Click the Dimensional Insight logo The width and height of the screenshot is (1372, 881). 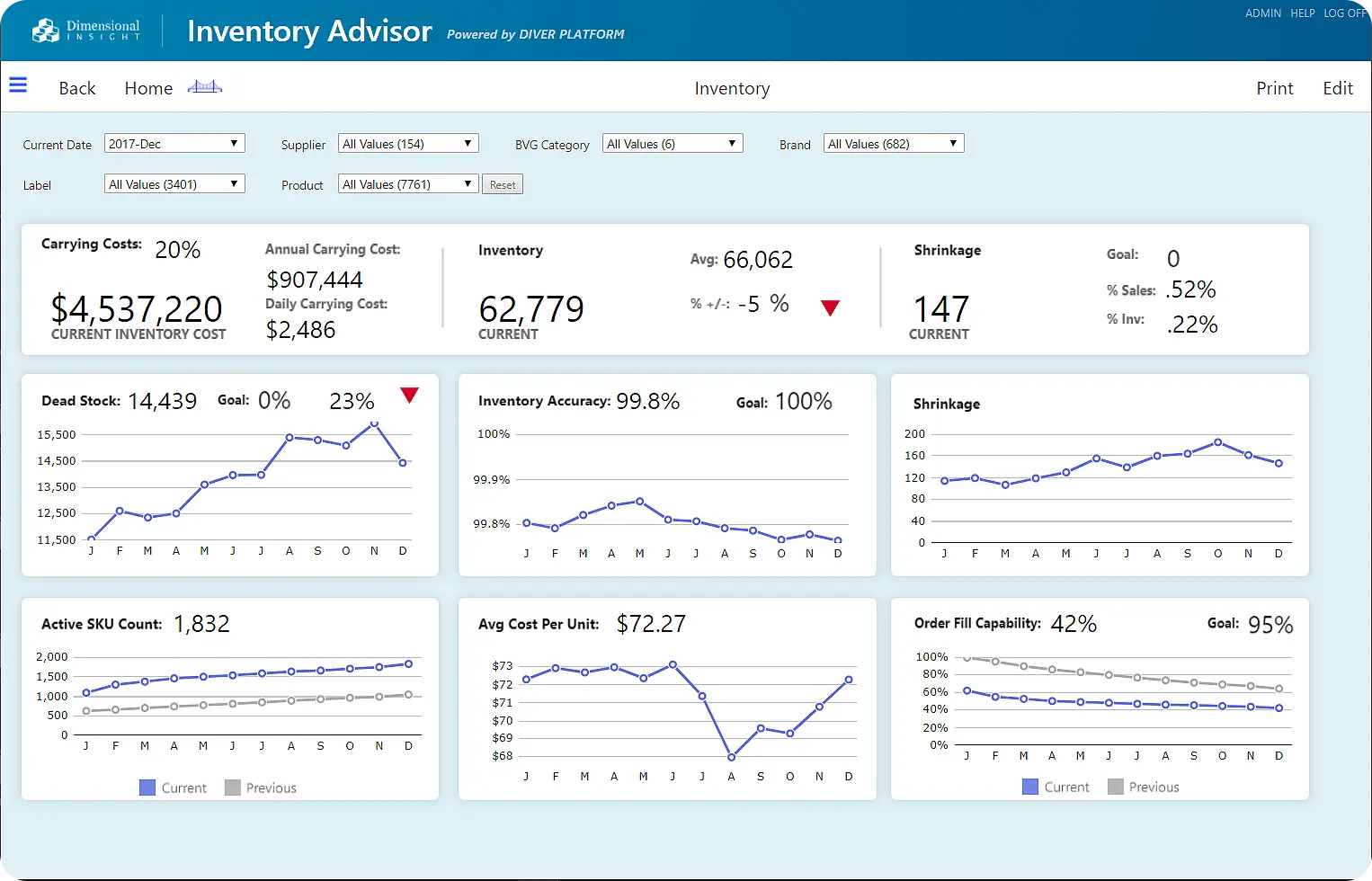[x=86, y=31]
